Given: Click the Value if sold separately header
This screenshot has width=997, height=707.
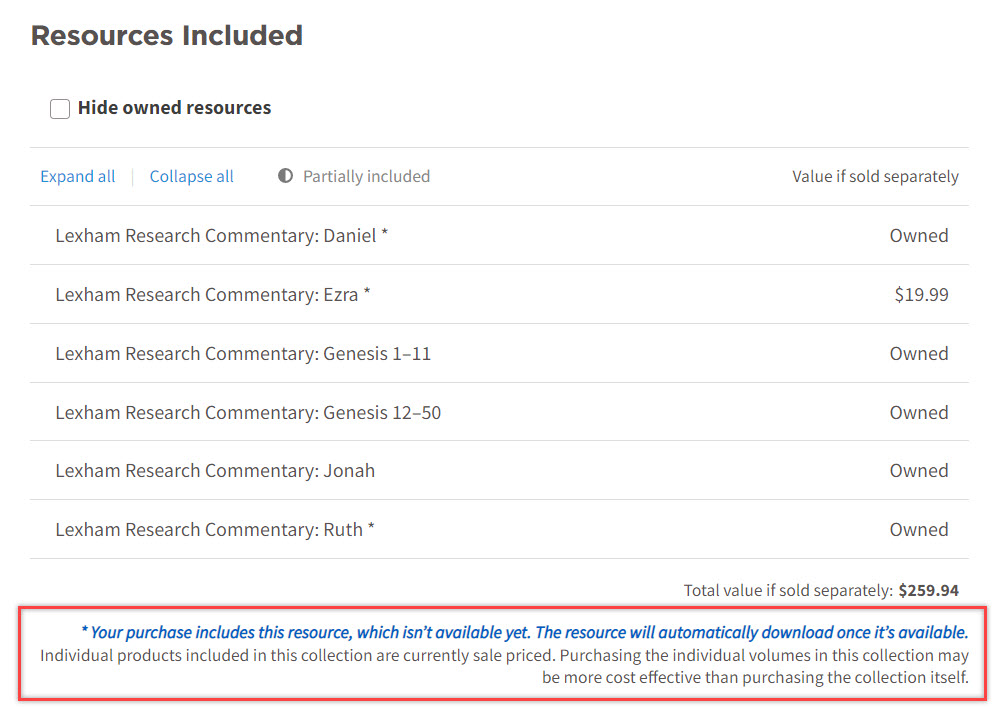Looking at the screenshot, I should (x=875, y=177).
